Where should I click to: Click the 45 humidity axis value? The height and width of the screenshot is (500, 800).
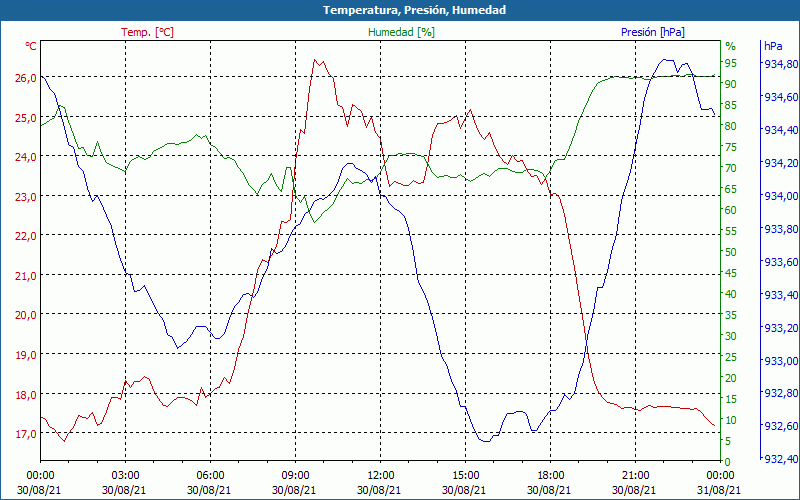(x=731, y=273)
